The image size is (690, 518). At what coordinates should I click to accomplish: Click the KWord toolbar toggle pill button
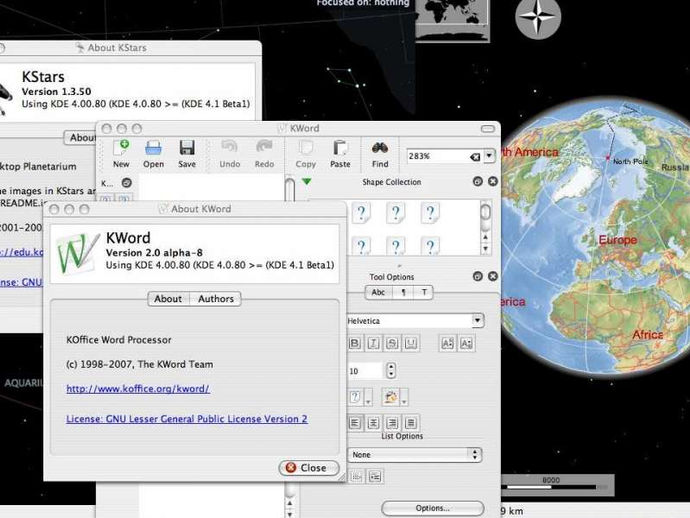click(488, 129)
